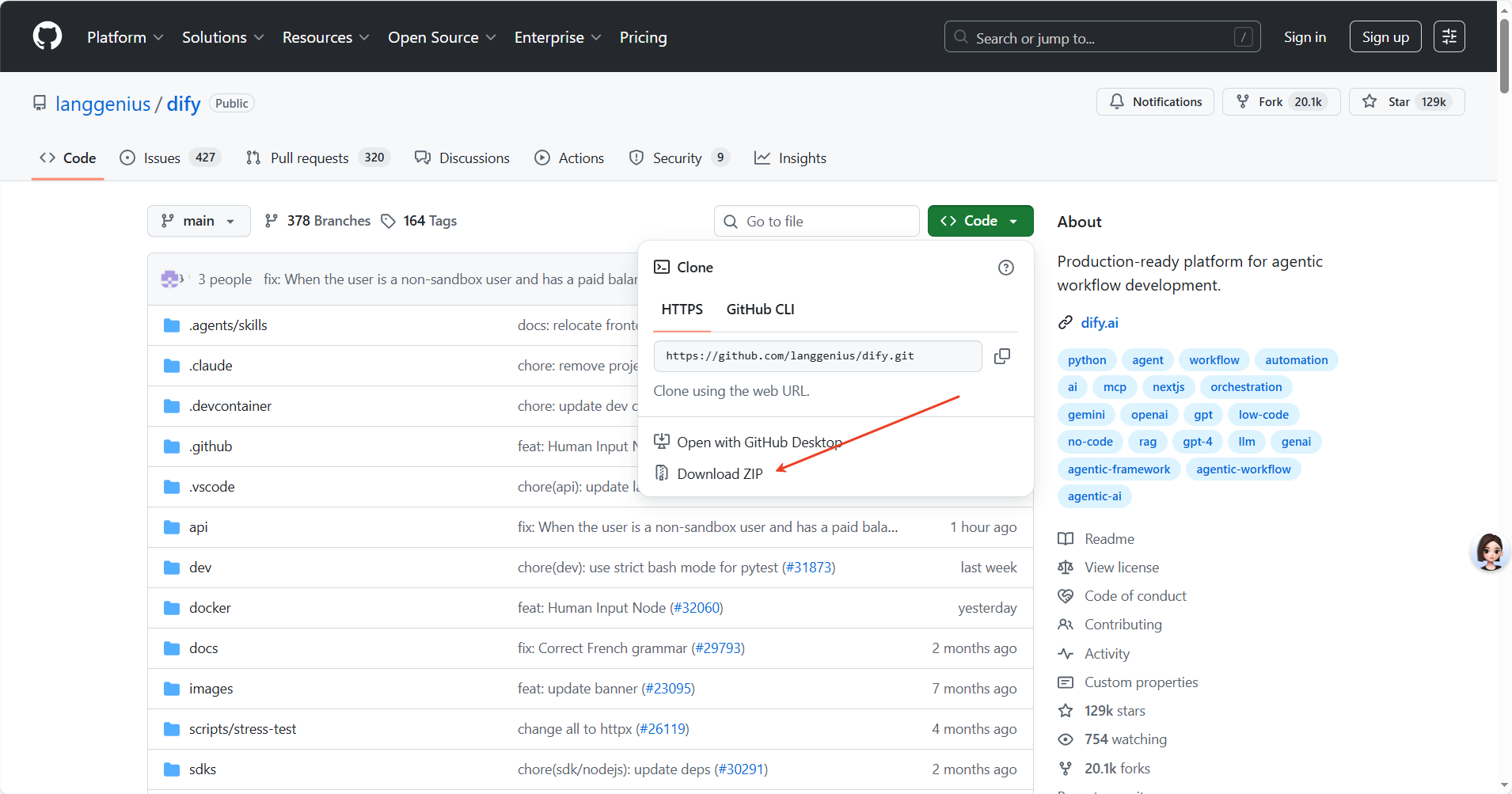The image size is (1512, 794).
Task: Open the dify.ai website link
Action: [1100, 323]
